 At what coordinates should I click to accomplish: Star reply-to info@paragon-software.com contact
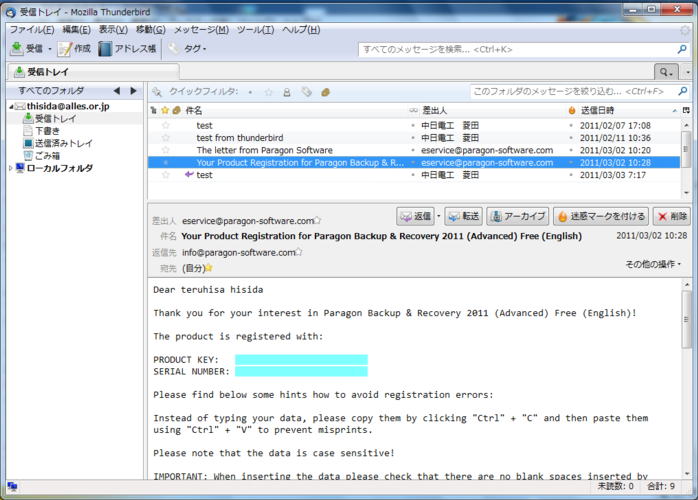299,252
